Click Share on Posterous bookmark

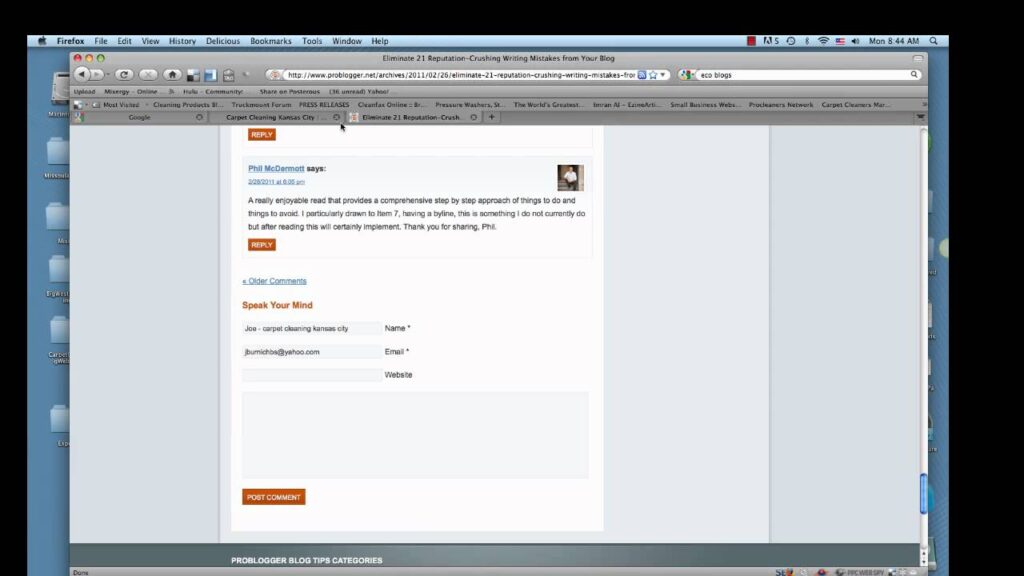coord(289,91)
